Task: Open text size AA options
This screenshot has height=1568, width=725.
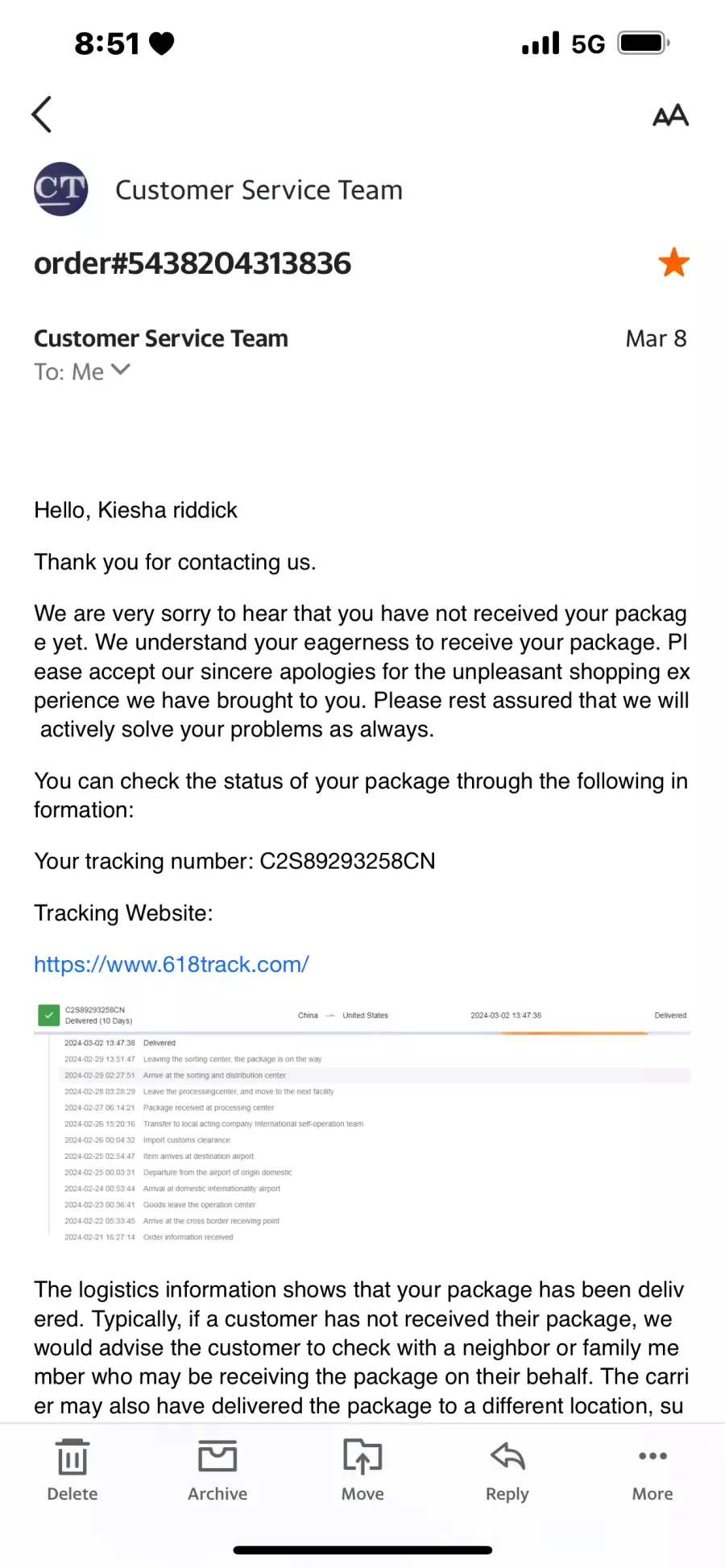Action: click(x=670, y=115)
